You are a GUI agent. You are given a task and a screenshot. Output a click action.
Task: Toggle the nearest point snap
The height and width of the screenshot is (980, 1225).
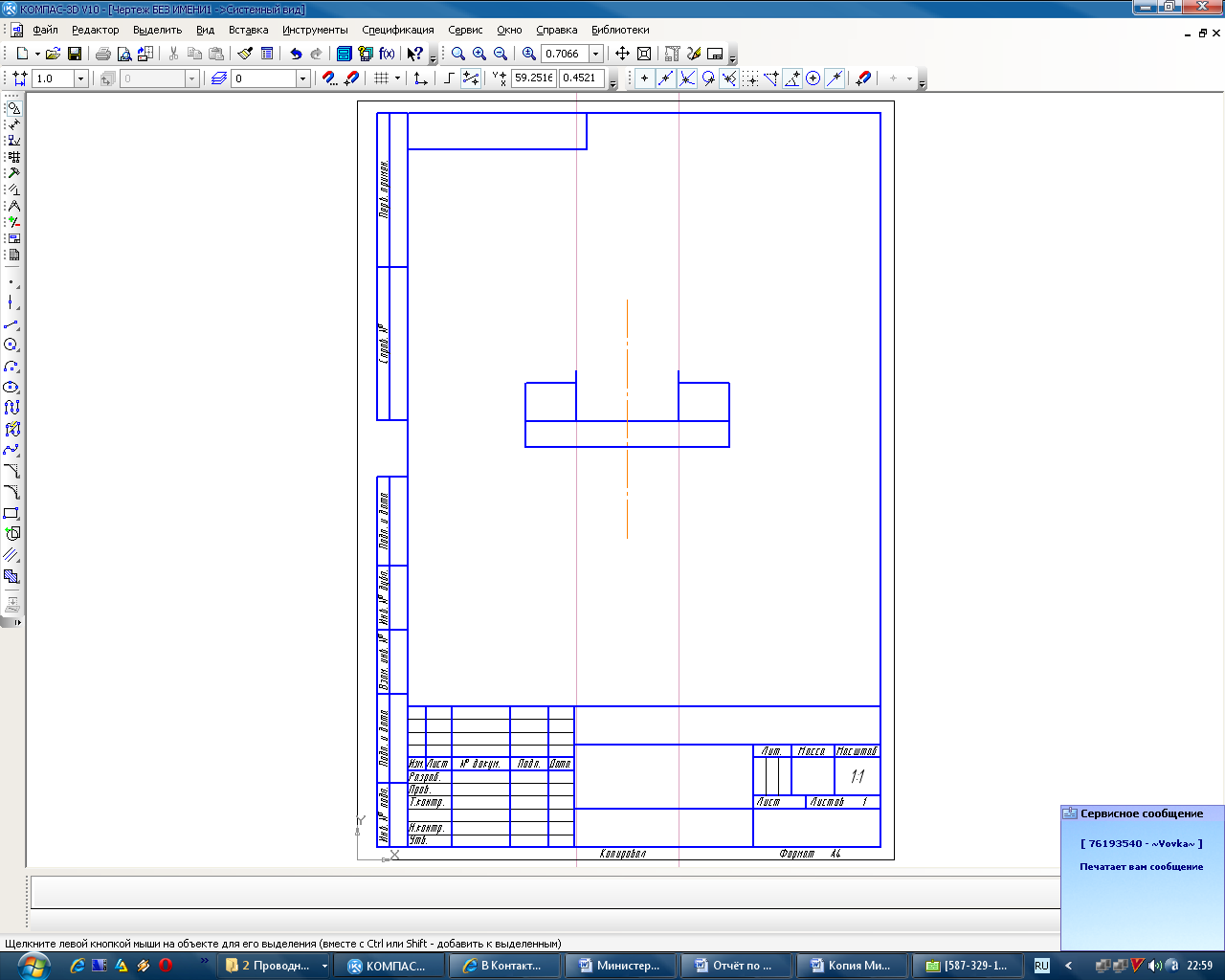point(644,78)
